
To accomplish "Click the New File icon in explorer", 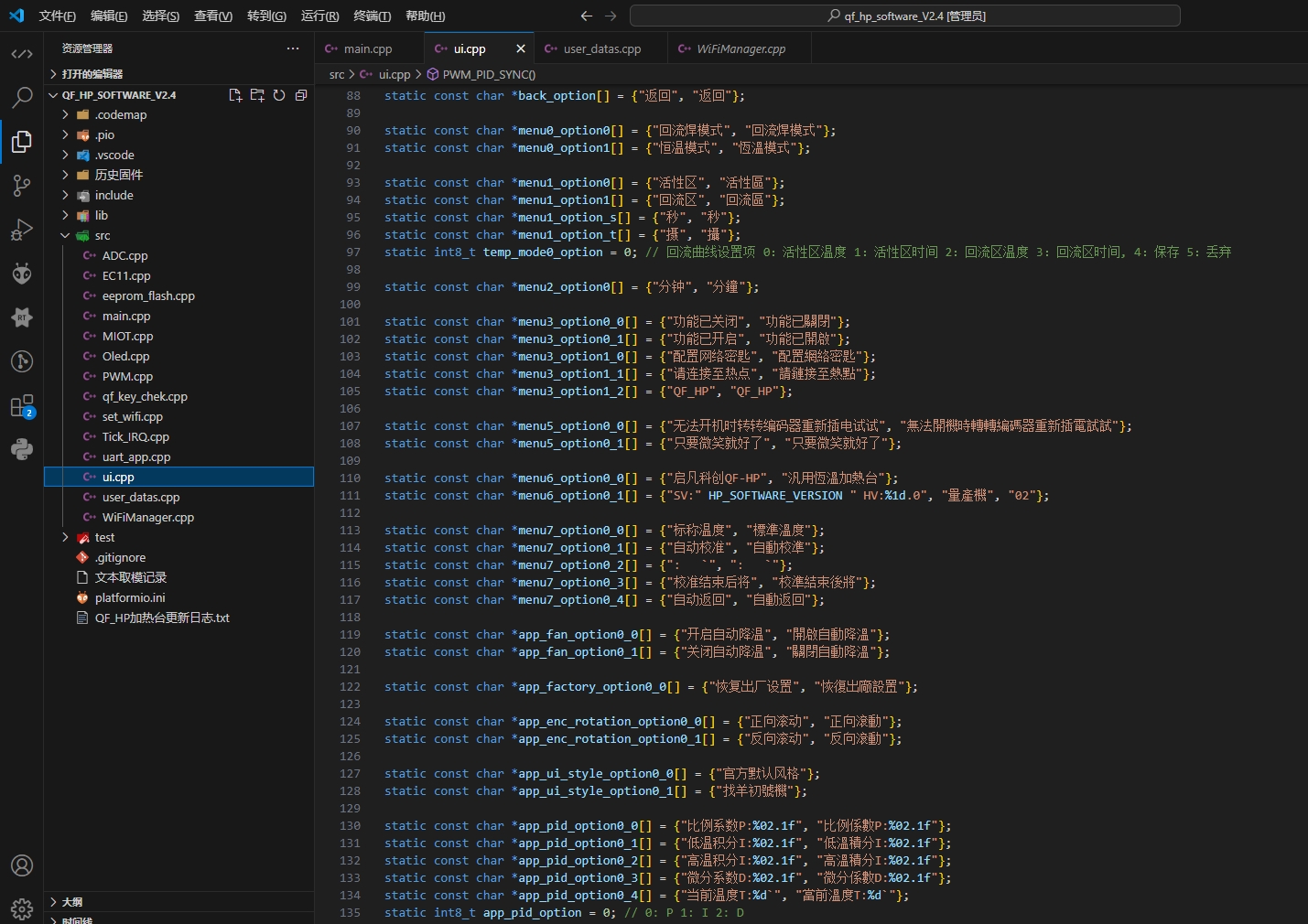I will (x=235, y=95).
